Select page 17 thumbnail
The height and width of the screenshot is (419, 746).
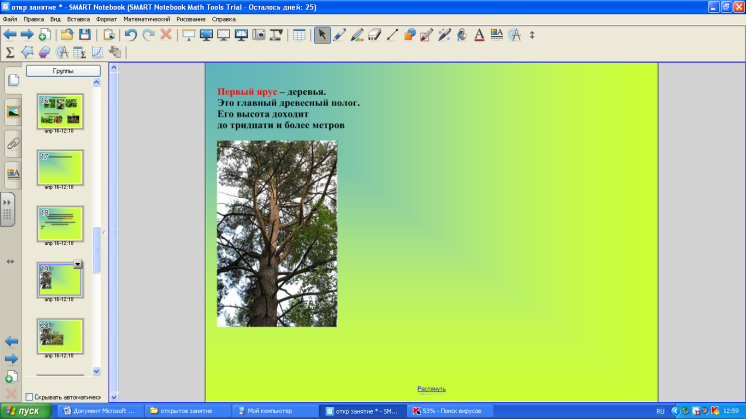coord(60,168)
